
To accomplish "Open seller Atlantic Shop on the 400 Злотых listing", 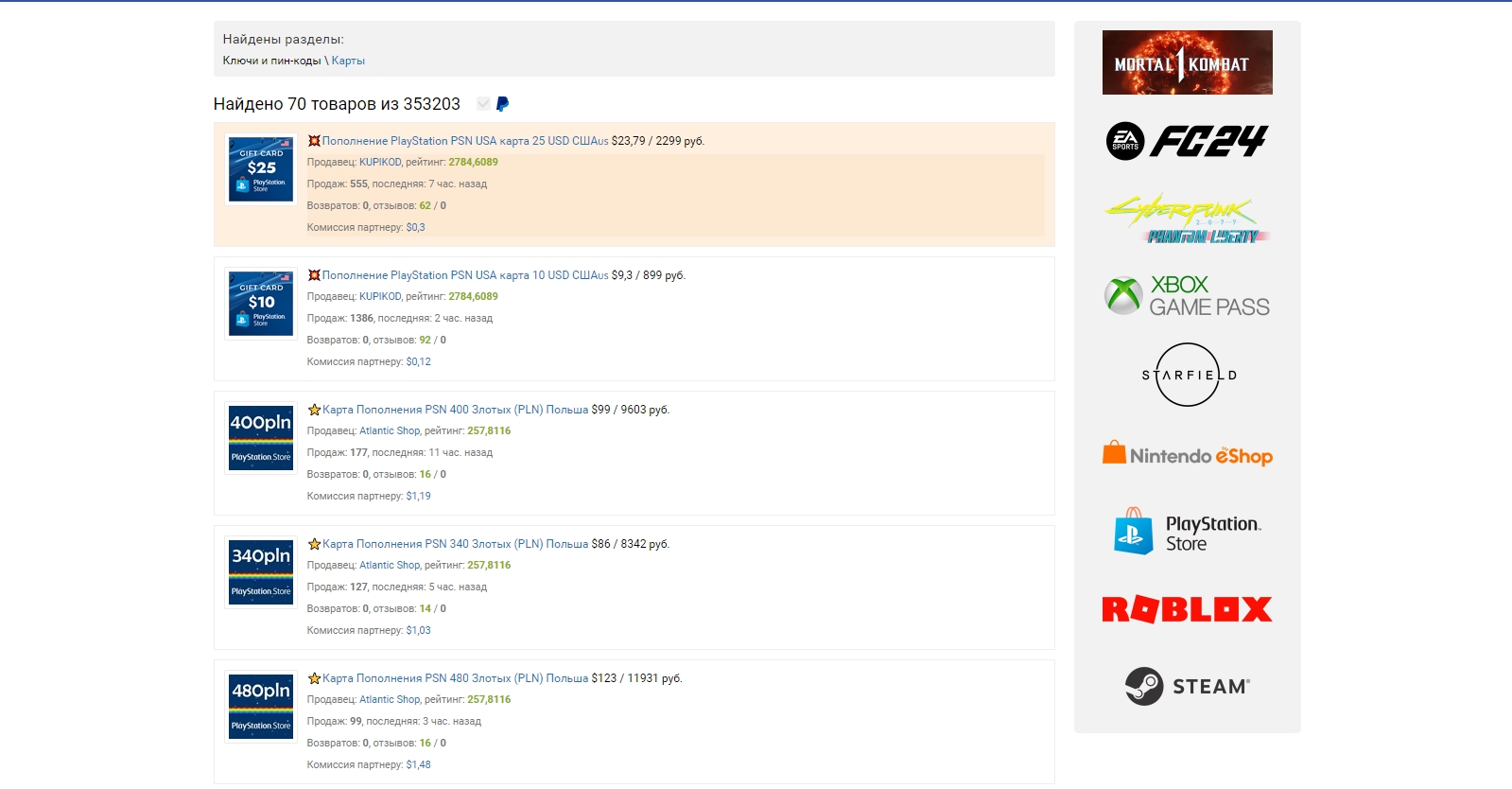I will [x=390, y=431].
